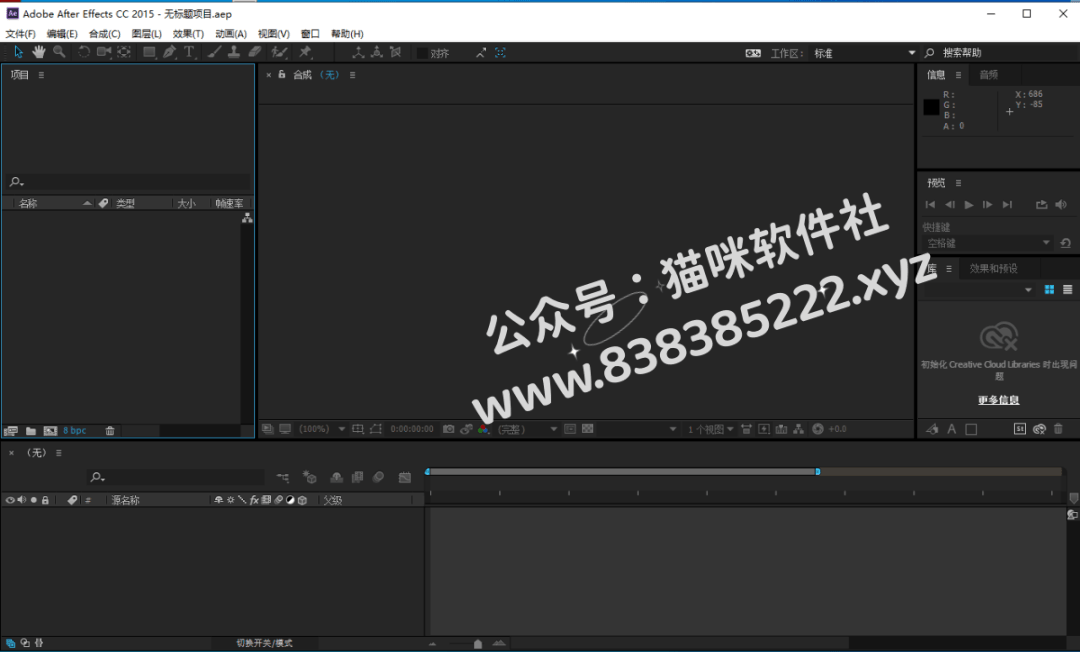
Task: Enable the Snapping checkbox
Action: click(422, 53)
